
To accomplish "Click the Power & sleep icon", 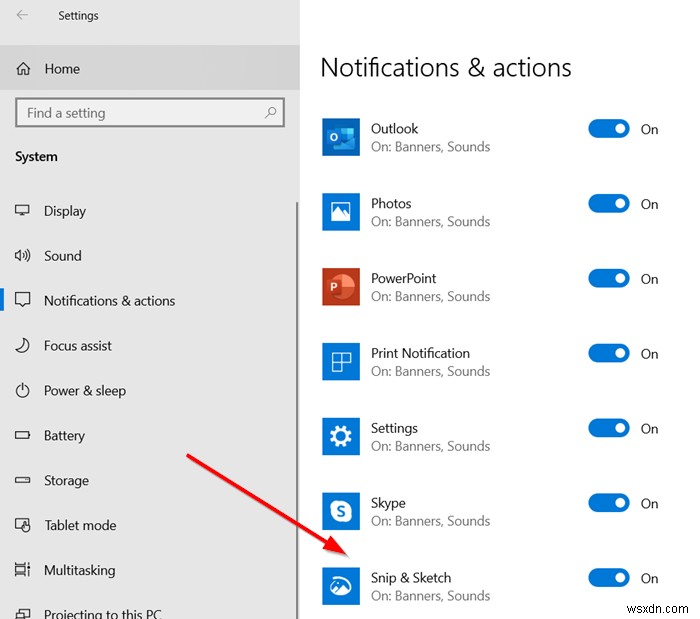I will 22,390.
